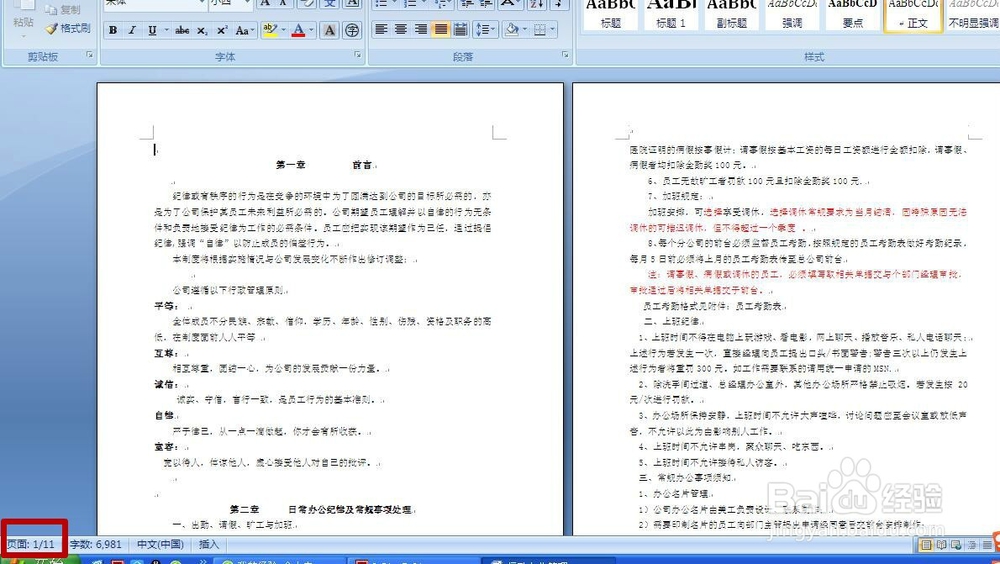1000x564 pixels.
Task: Open line spacing options
Action: (x=485, y=29)
